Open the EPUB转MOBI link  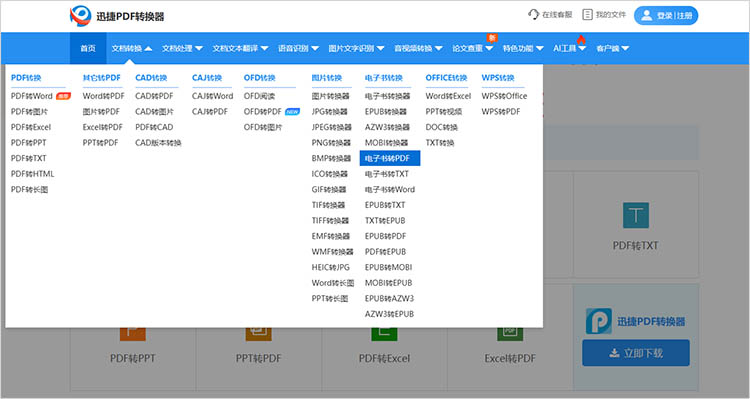388,267
